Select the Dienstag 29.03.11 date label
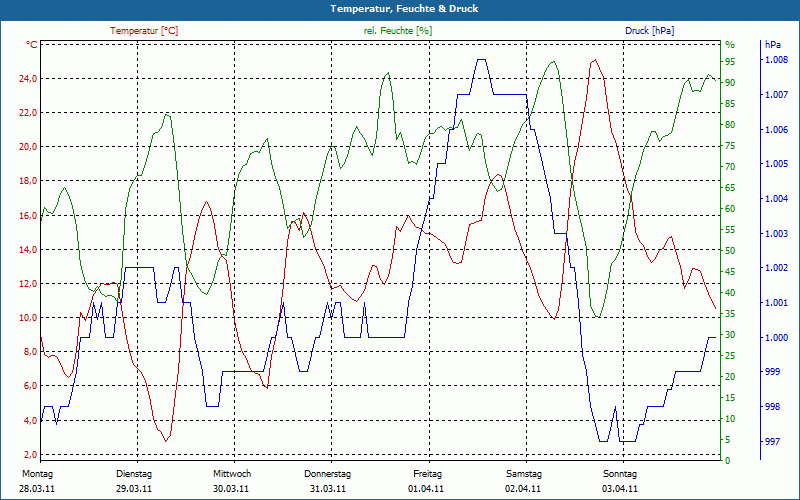 click(134, 481)
